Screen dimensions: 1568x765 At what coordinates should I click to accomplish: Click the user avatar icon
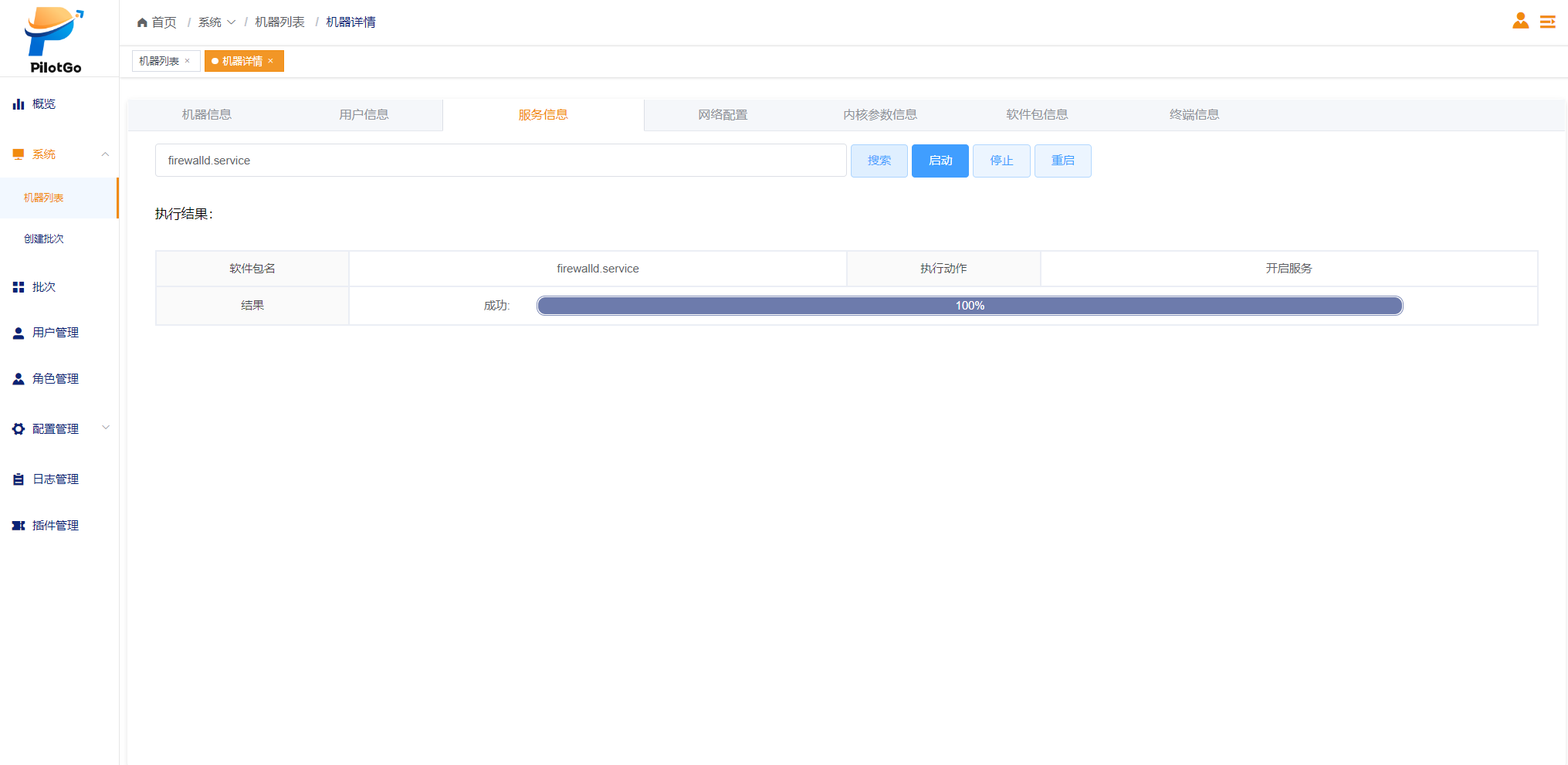point(1520,21)
